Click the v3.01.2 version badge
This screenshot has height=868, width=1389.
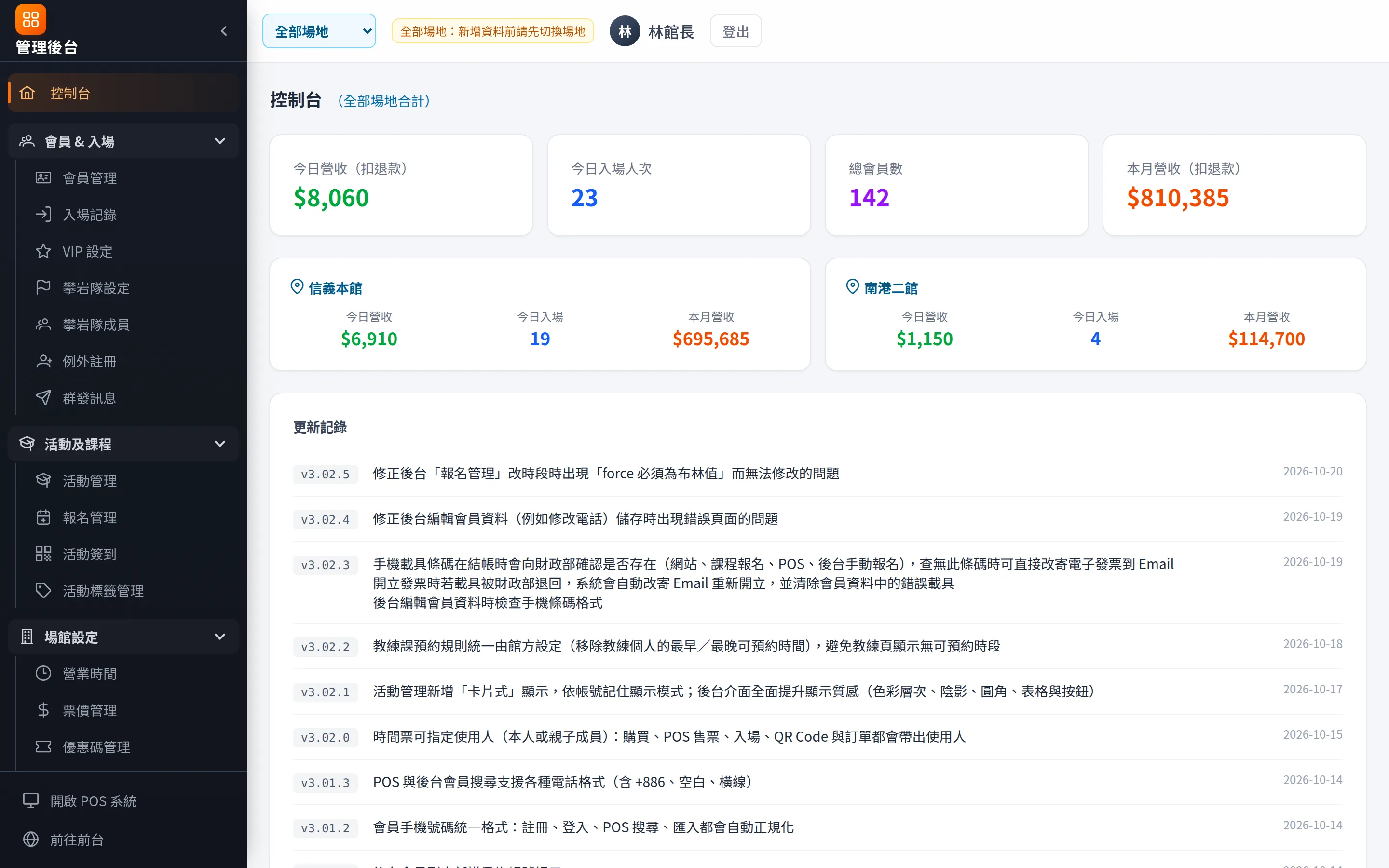coord(326,828)
